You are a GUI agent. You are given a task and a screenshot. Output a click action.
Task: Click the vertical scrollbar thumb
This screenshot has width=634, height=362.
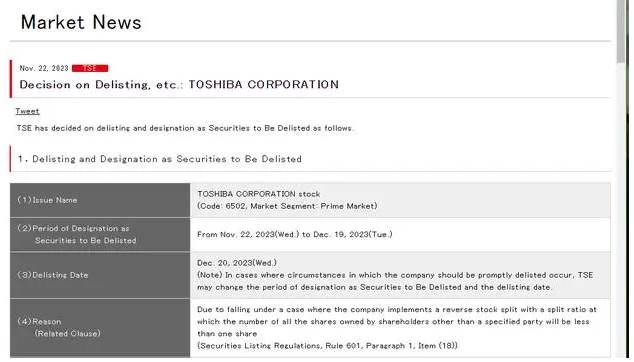[x=621, y=32]
